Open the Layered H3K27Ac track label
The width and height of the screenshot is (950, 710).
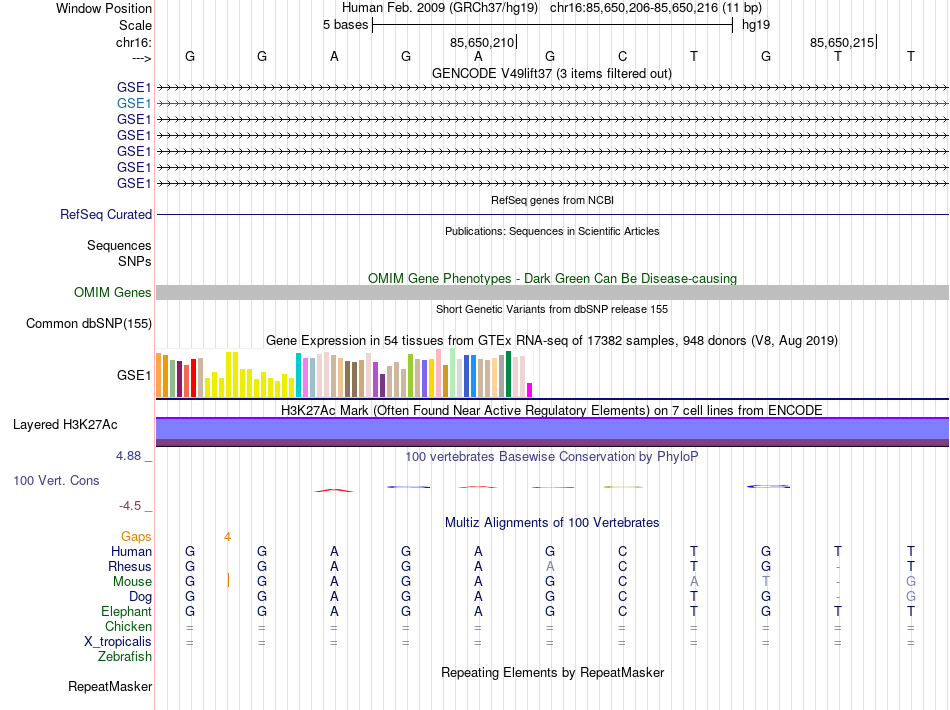65,425
